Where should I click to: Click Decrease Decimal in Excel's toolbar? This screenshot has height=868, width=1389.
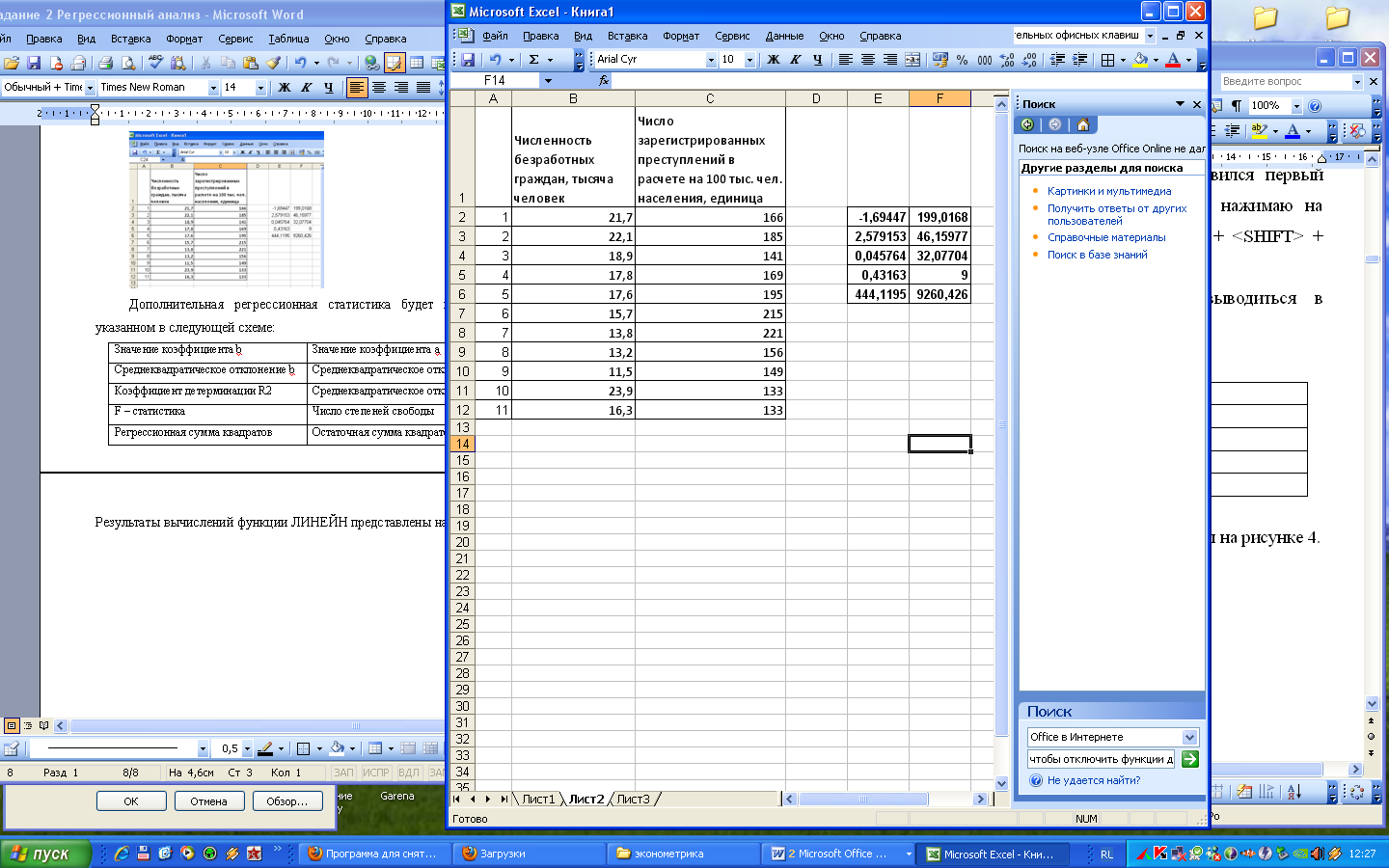pyautogui.click(x=1029, y=60)
